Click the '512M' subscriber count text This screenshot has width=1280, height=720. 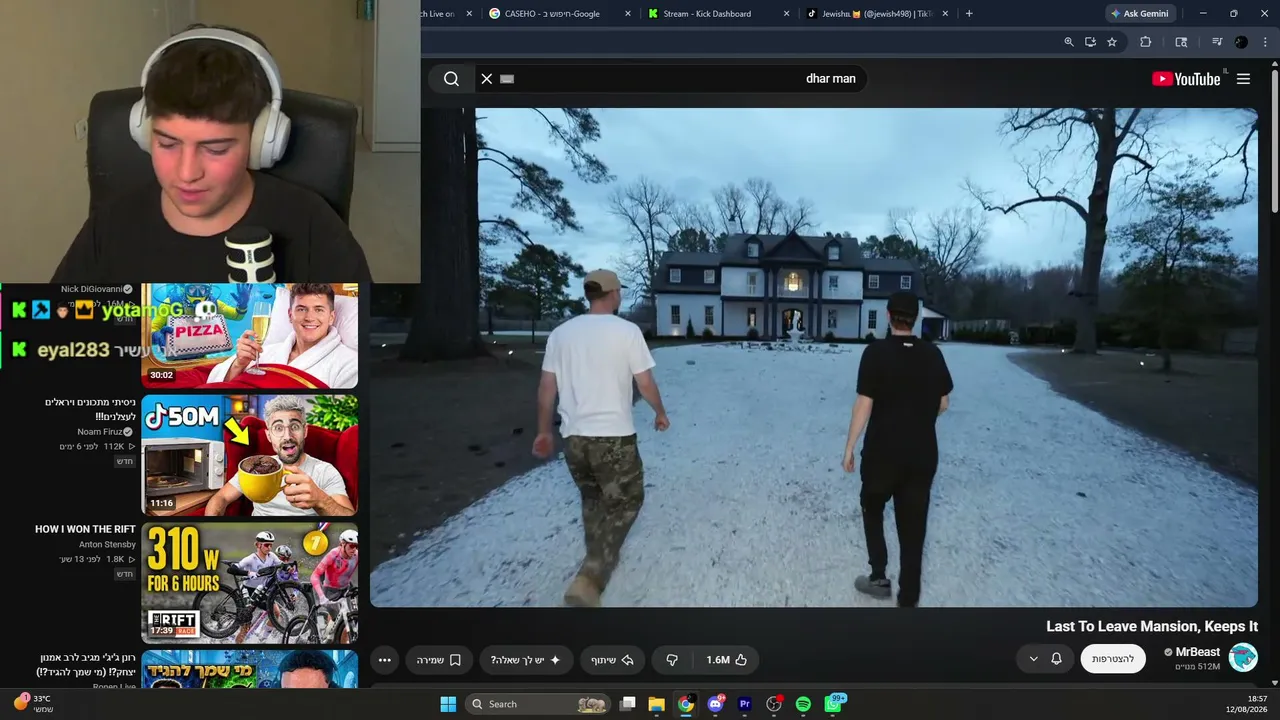(x=1197, y=667)
